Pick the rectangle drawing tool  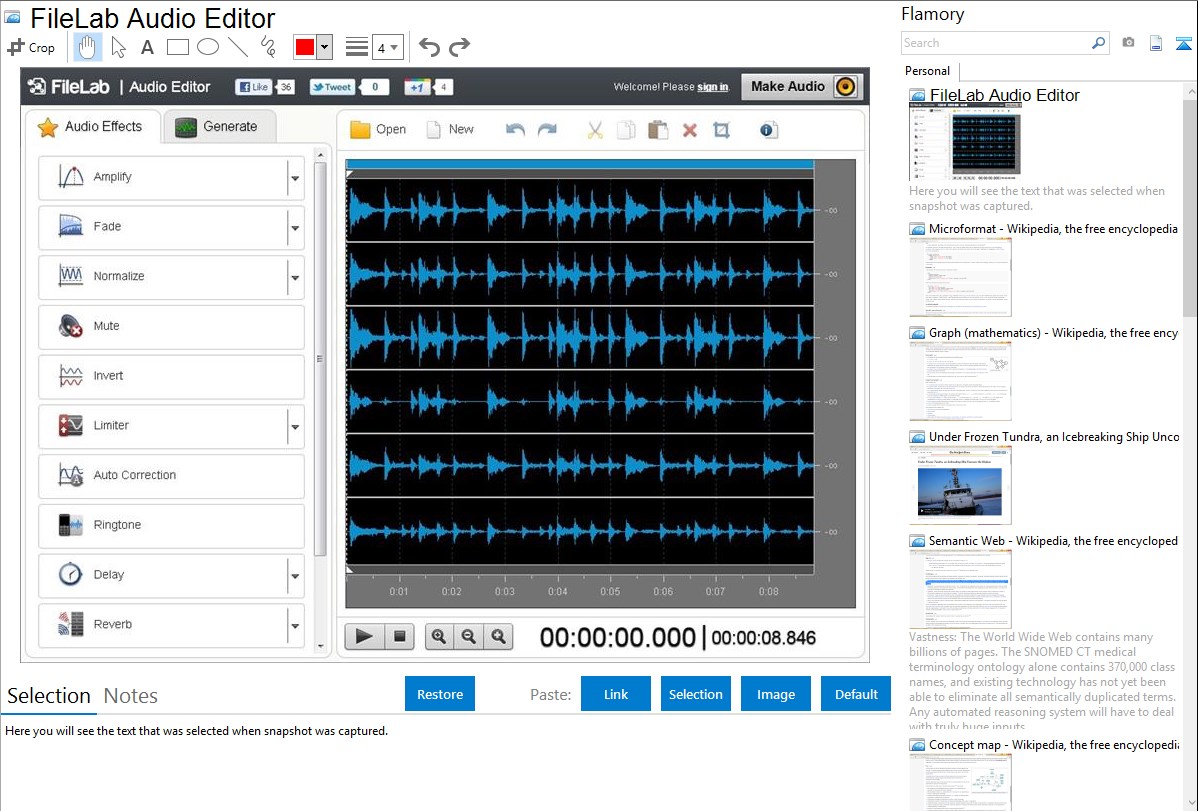[177, 47]
